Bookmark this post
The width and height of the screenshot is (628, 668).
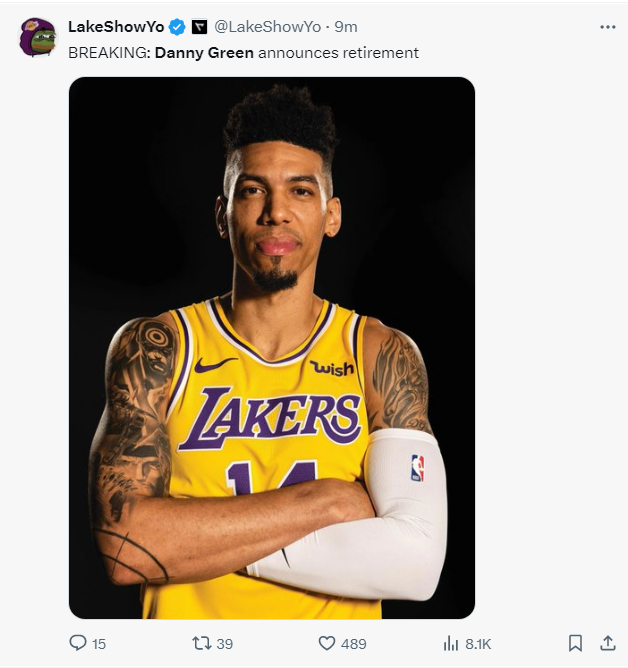click(576, 643)
